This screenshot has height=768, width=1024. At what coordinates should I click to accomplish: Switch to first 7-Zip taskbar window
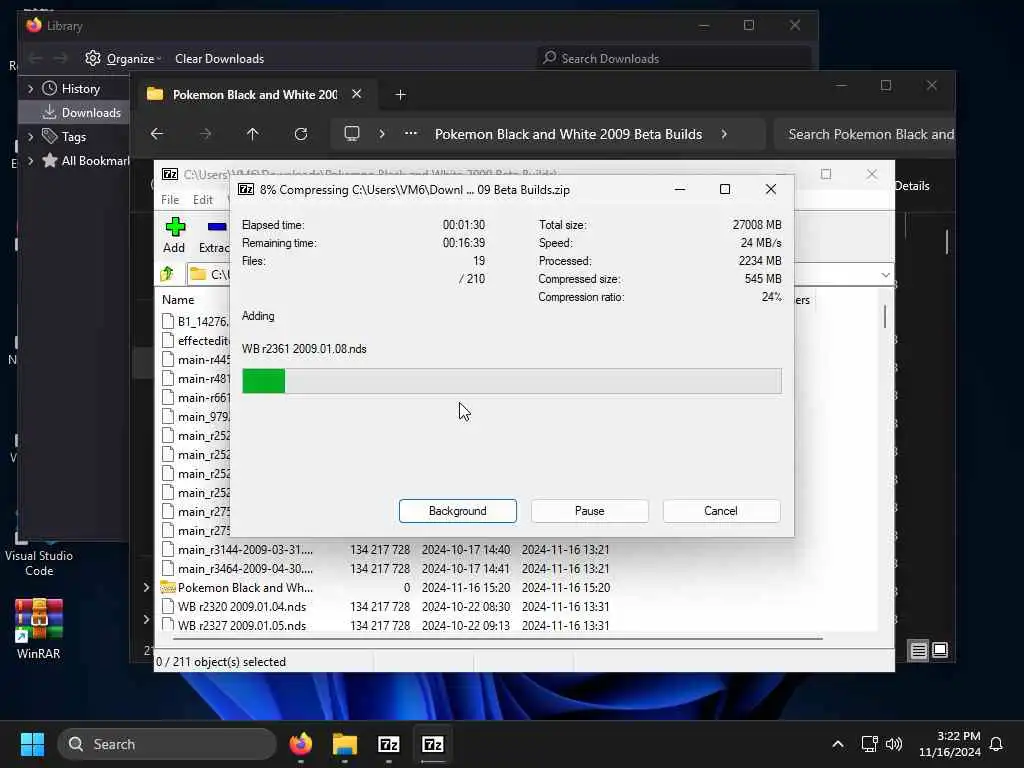pos(389,744)
